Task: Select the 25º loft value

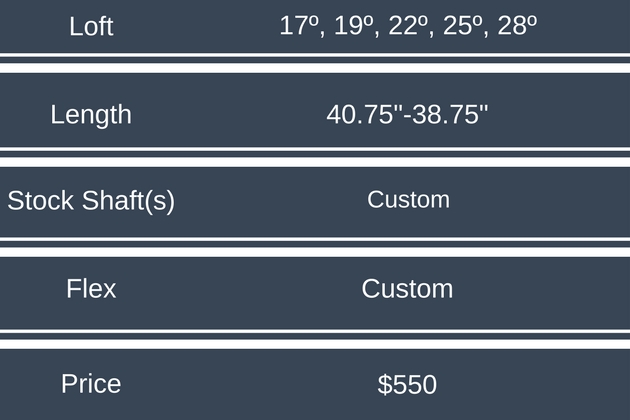Action: click(462, 26)
